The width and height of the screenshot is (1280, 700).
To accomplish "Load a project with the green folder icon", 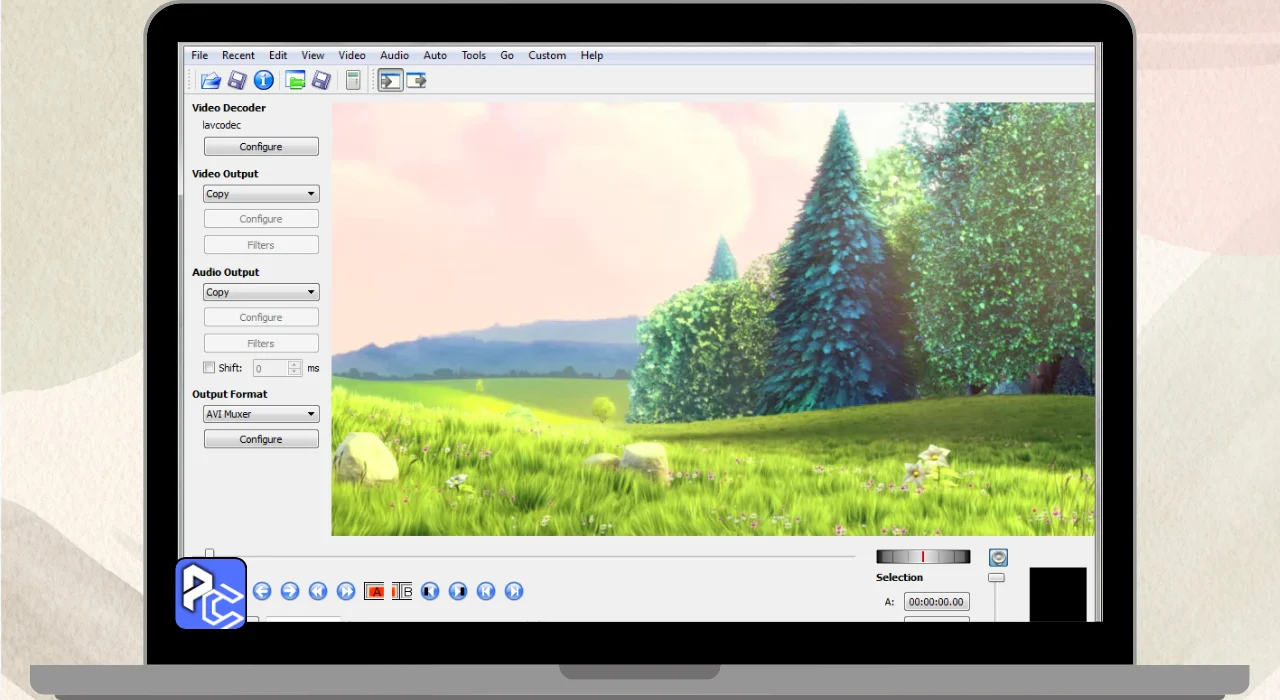I will 295,80.
